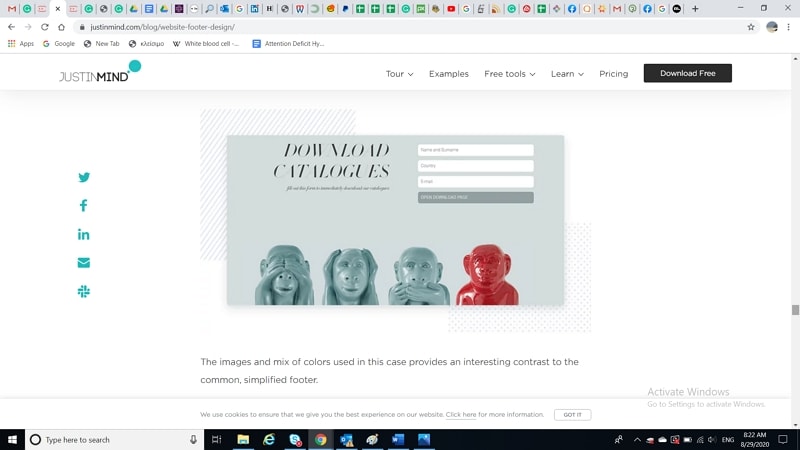Expand the Learn menu
This screenshot has height=450, width=800.
point(567,74)
